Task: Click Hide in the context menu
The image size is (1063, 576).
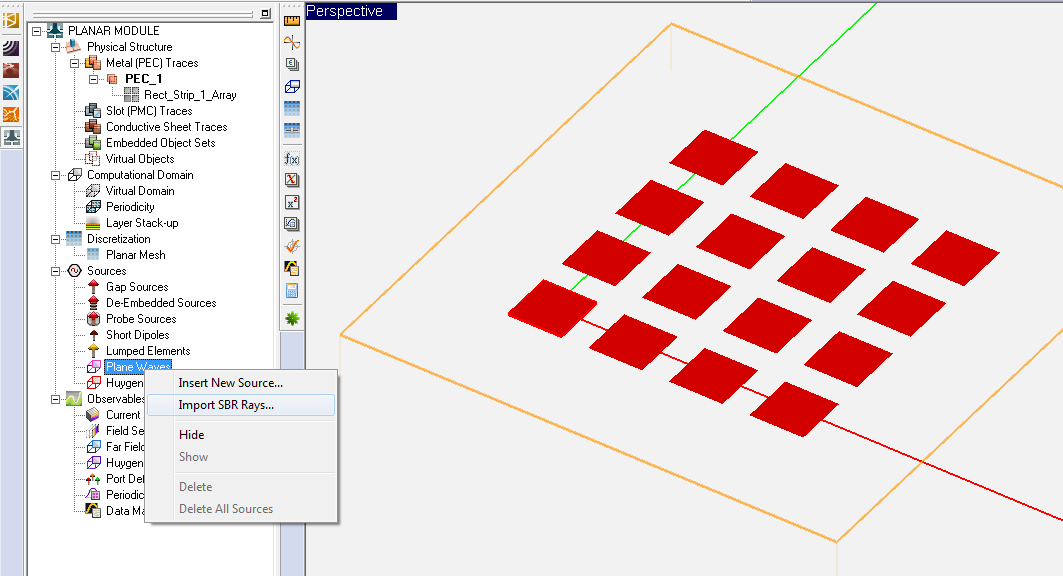Action: 191,435
